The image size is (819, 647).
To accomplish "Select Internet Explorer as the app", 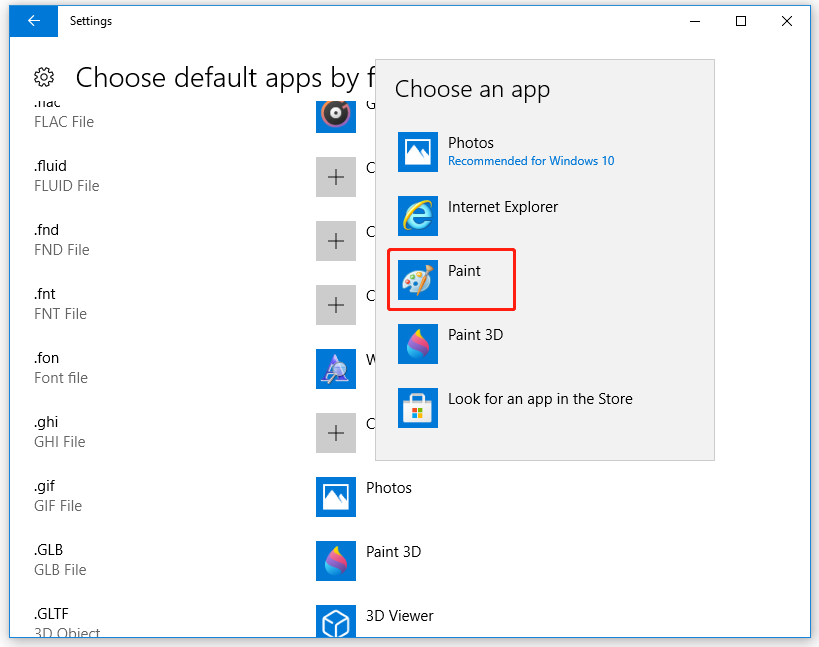I will [545, 216].
